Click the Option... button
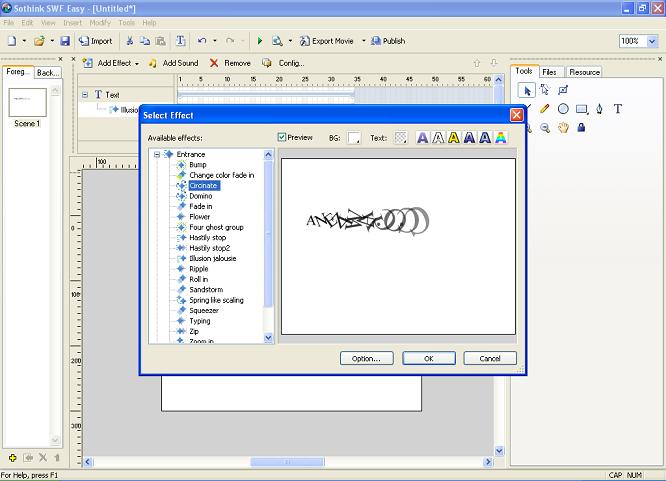Image resolution: width=666 pixels, height=481 pixels. 367,358
